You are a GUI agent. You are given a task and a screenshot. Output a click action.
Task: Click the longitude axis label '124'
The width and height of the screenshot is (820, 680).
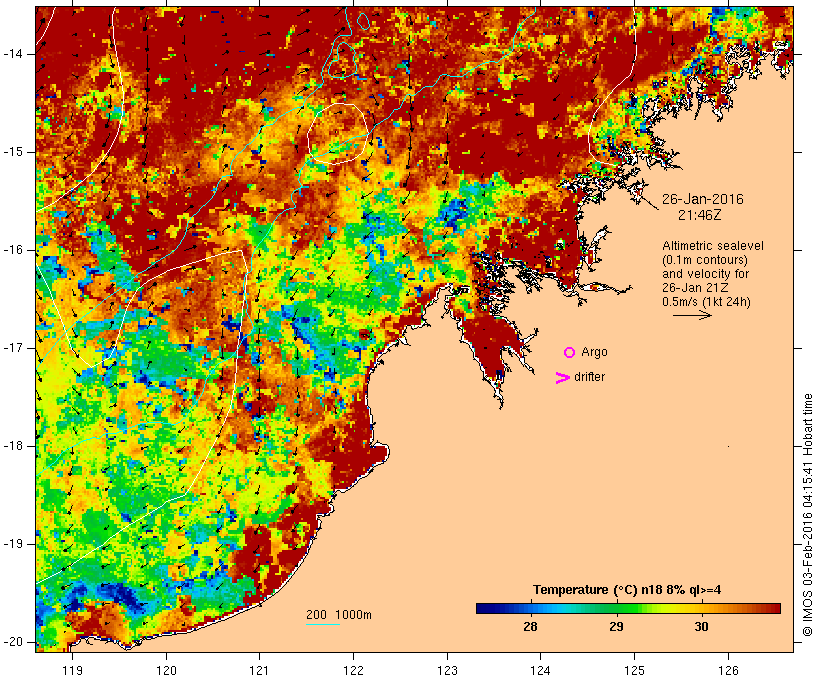[x=540, y=670]
